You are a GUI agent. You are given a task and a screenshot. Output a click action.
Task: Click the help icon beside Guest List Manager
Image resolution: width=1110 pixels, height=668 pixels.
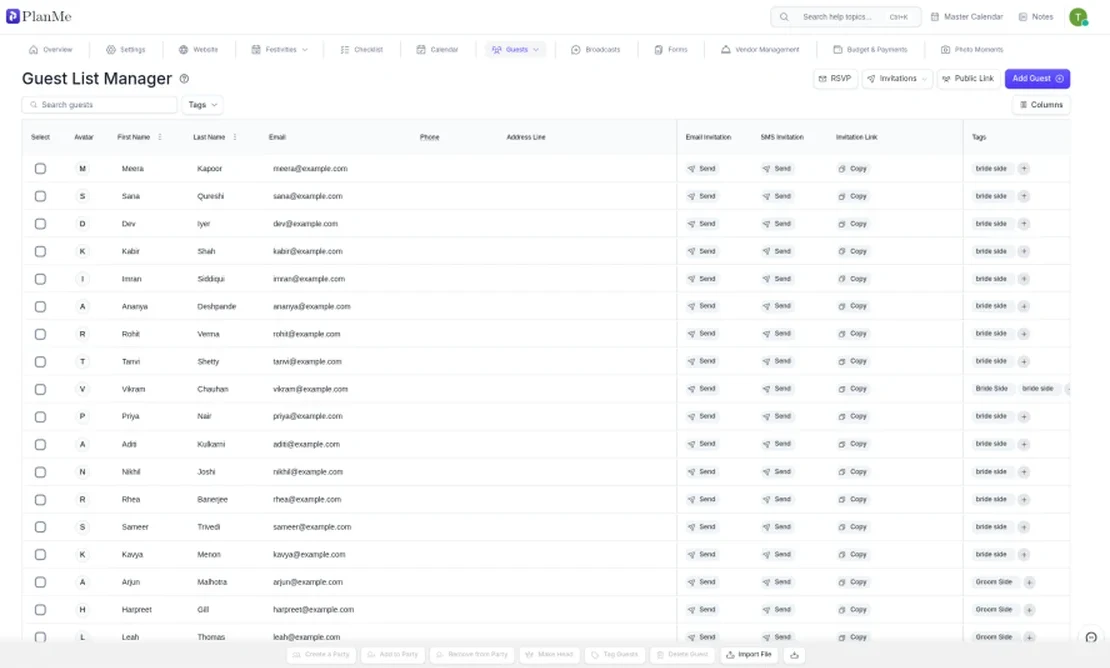coord(184,79)
